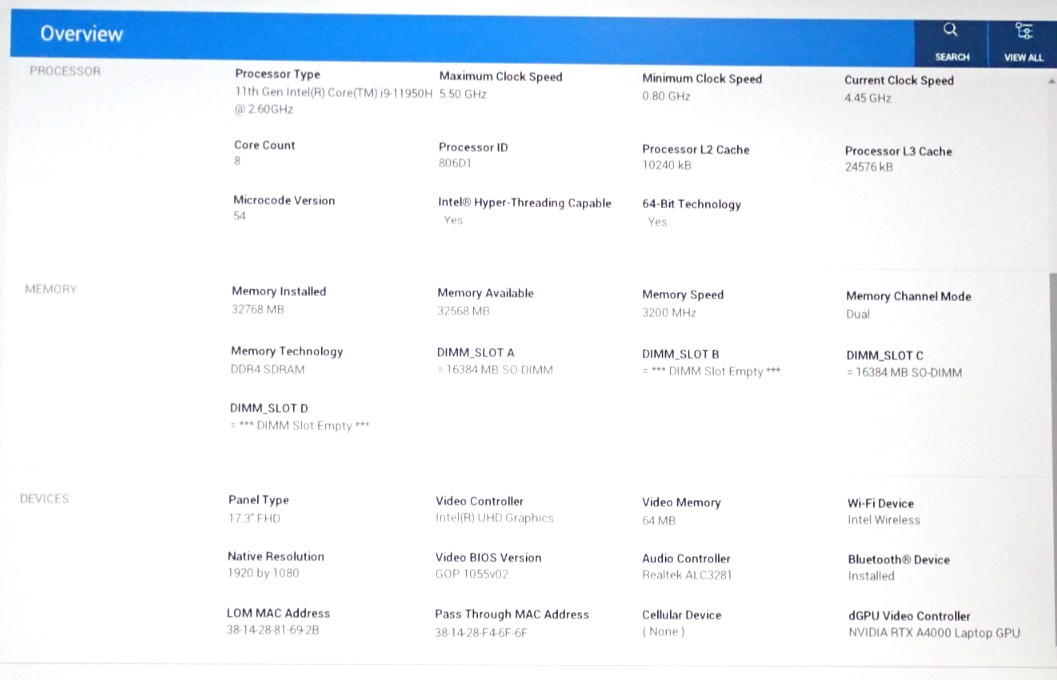Image resolution: width=1057 pixels, height=680 pixels.
Task: Click the 17.3" FHD value
Action: 254,518
